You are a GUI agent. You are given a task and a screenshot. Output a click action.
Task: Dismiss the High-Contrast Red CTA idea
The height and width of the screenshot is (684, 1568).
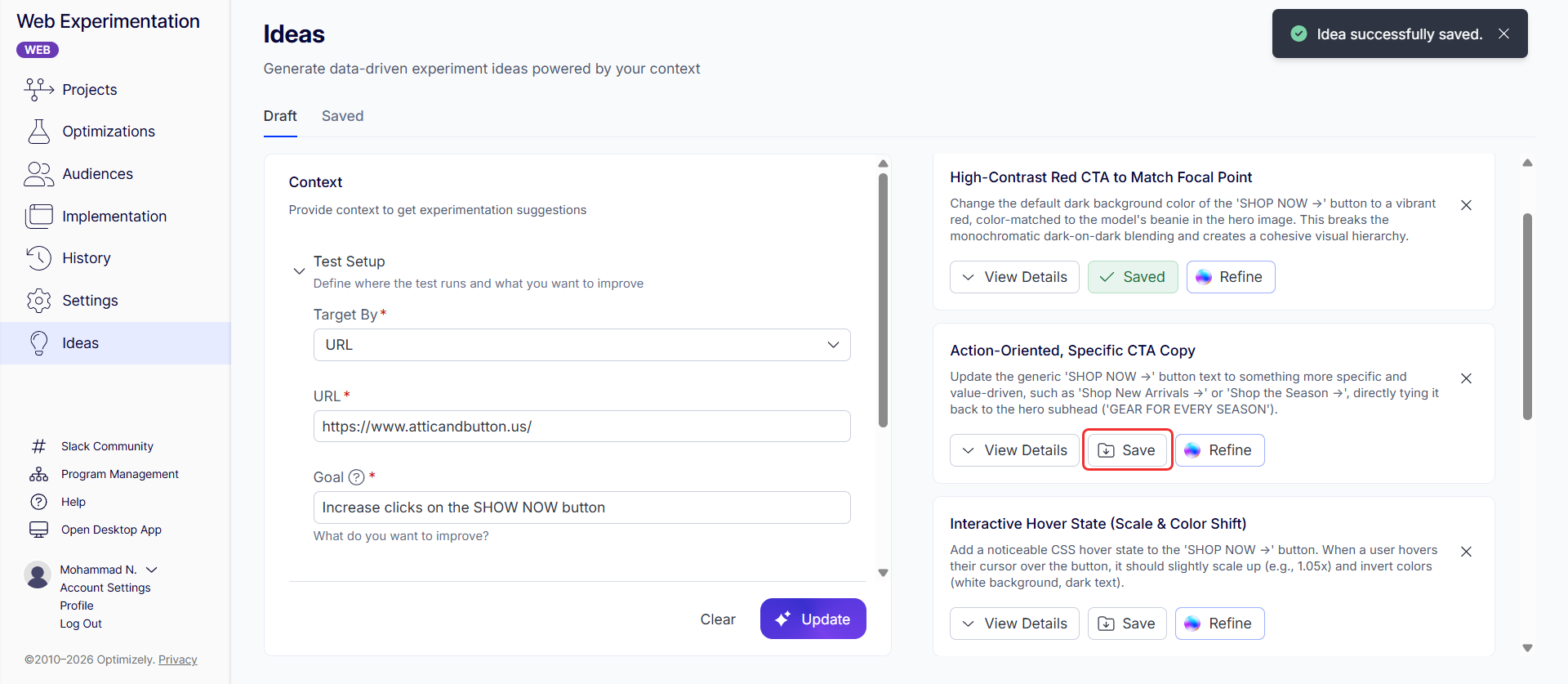[x=1466, y=205]
